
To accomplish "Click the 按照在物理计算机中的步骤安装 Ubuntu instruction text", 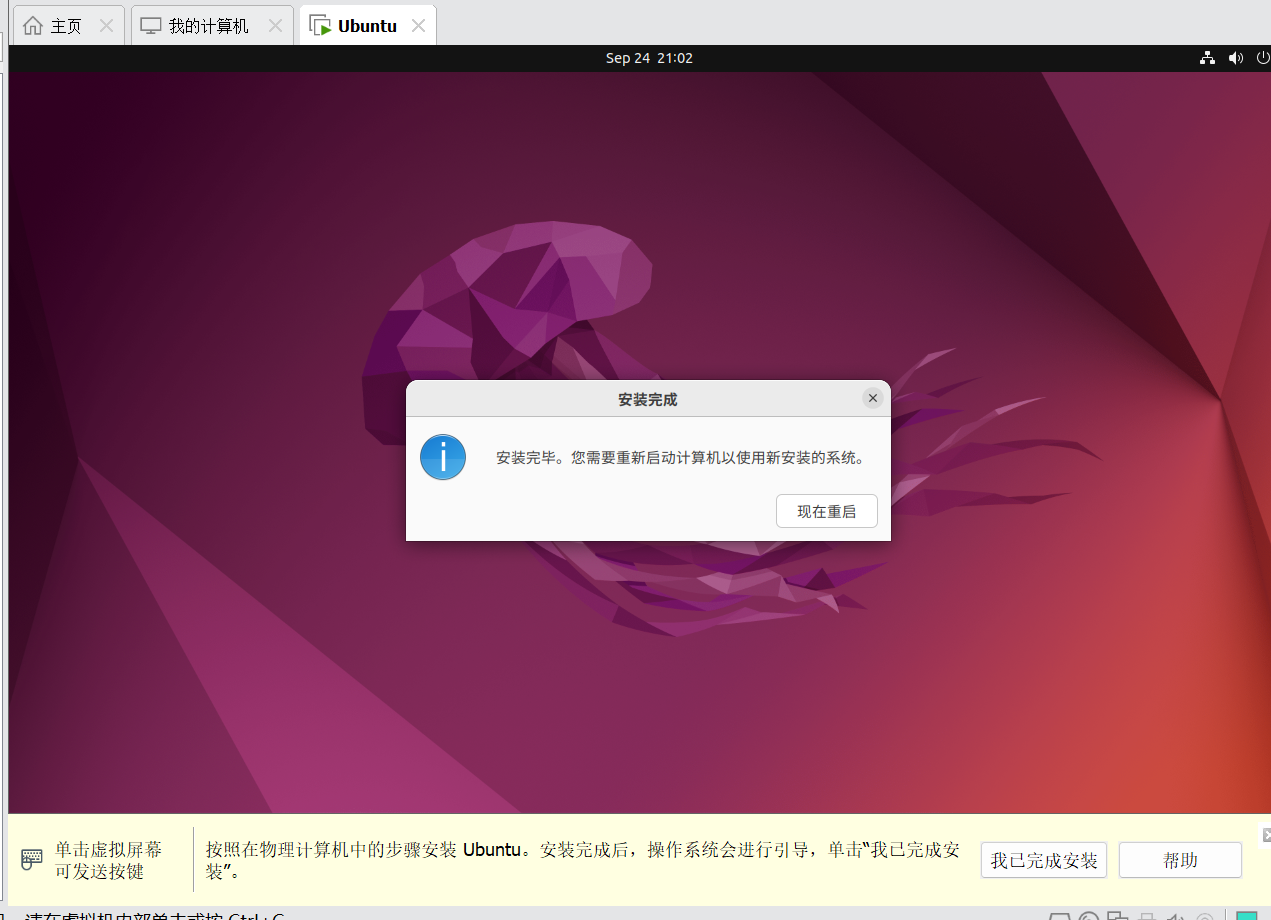I will pyautogui.click(x=583, y=860).
